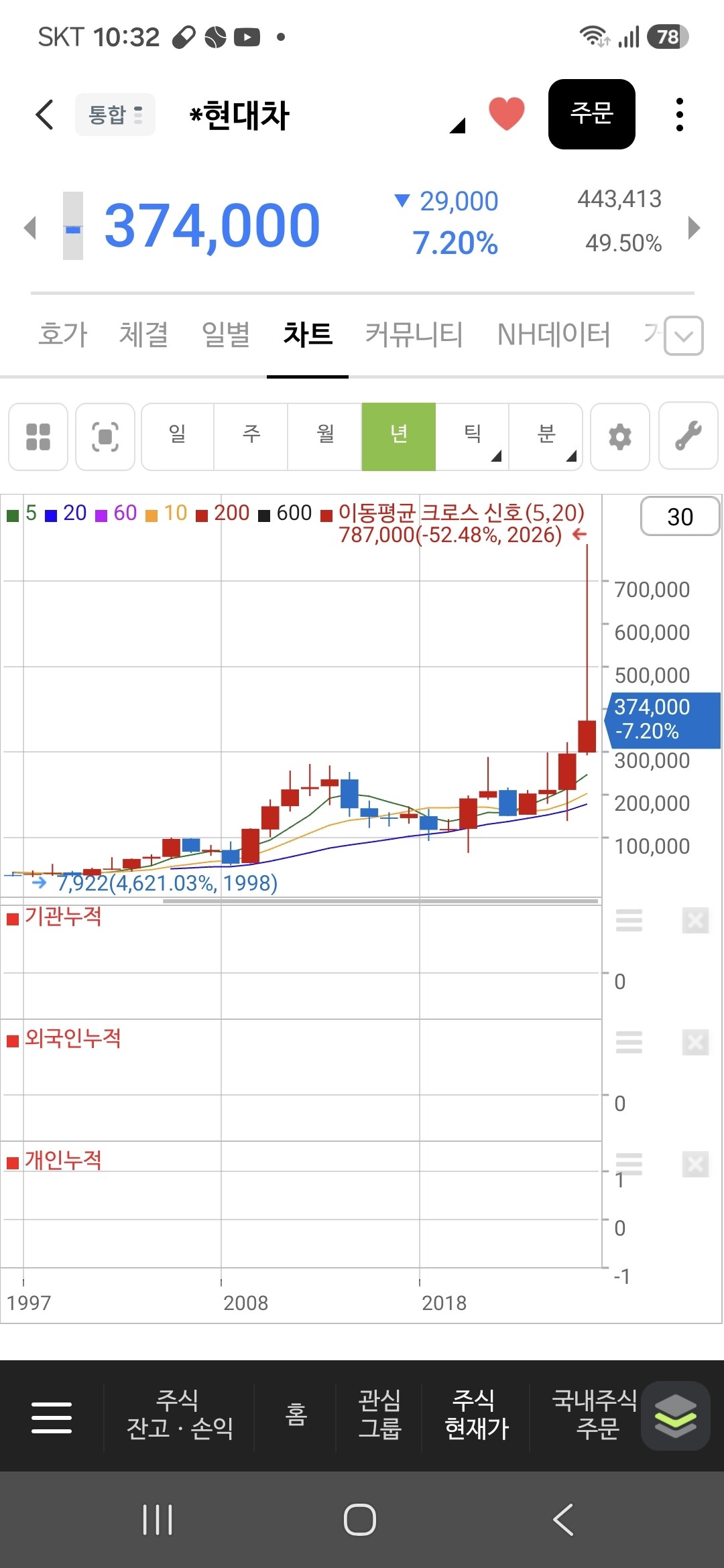Image resolution: width=724 pixels, height=1568 pixels.
Task: Edit the candle count field showing 30
Action: point(680,516)
